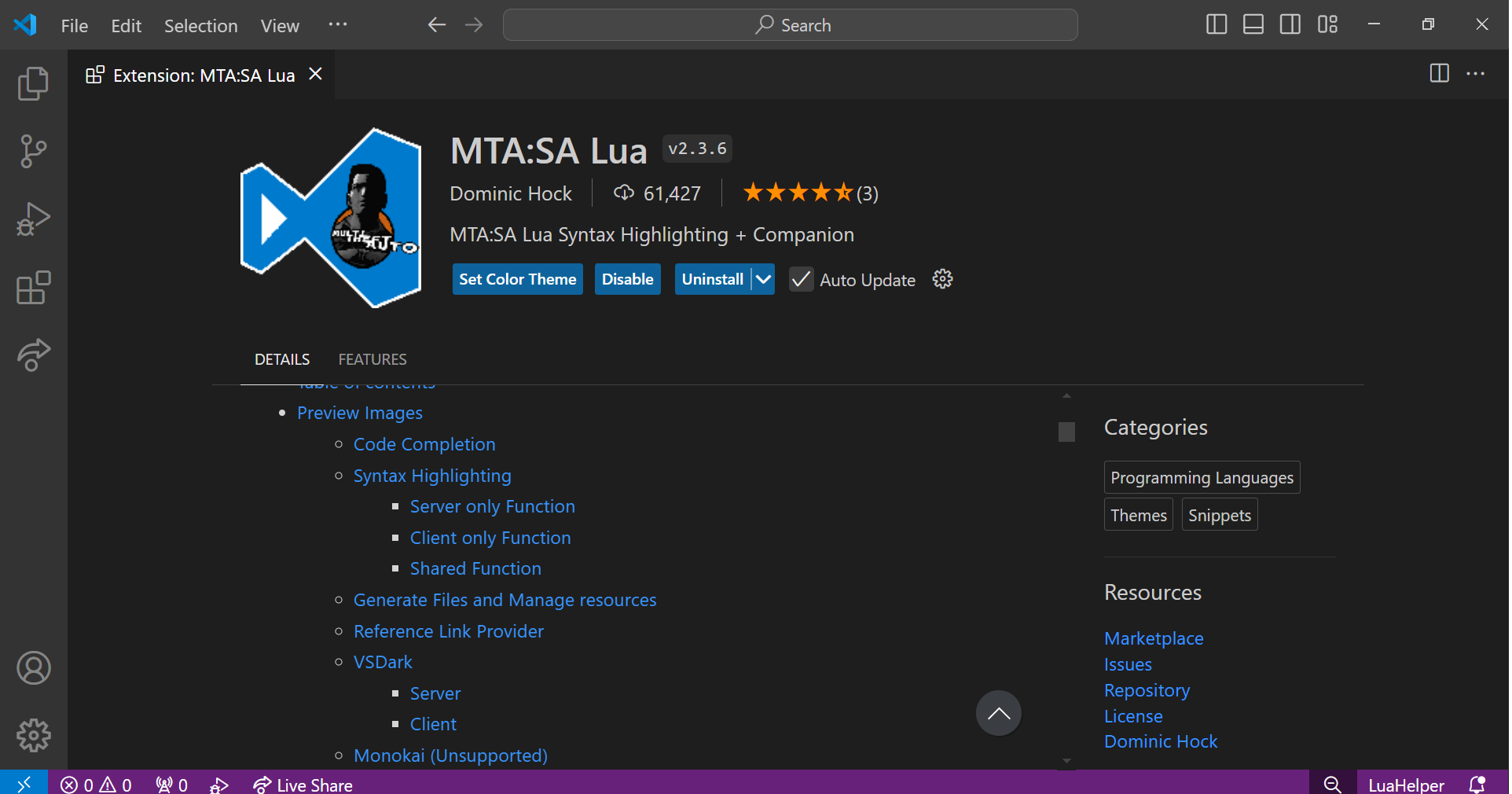Go forward with the right arrow
This screenshot has width=1512, height=794.
[474, 25]
